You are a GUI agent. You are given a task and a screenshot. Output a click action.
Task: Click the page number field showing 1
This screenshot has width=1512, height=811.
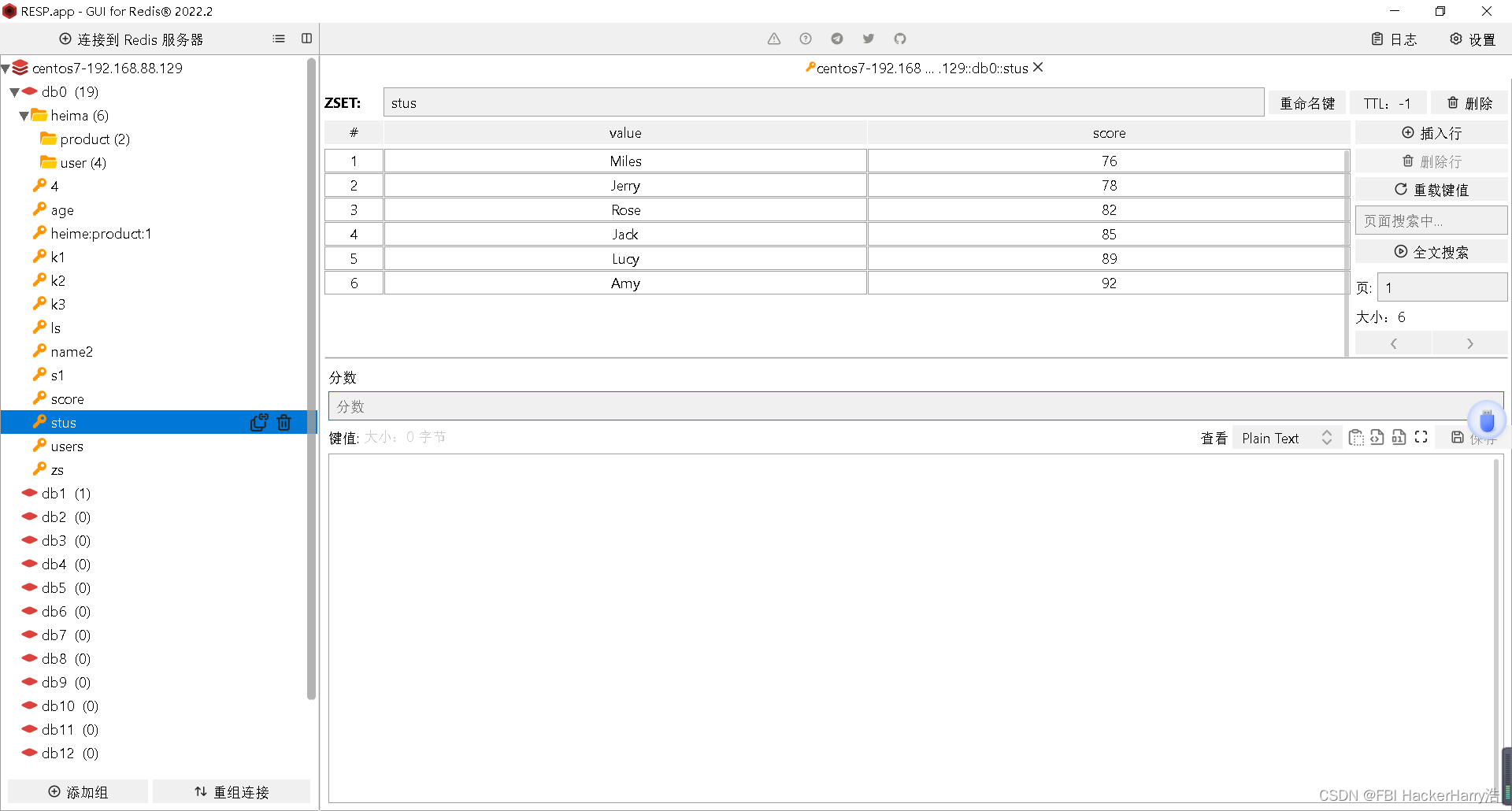(x=1442, y=287)
